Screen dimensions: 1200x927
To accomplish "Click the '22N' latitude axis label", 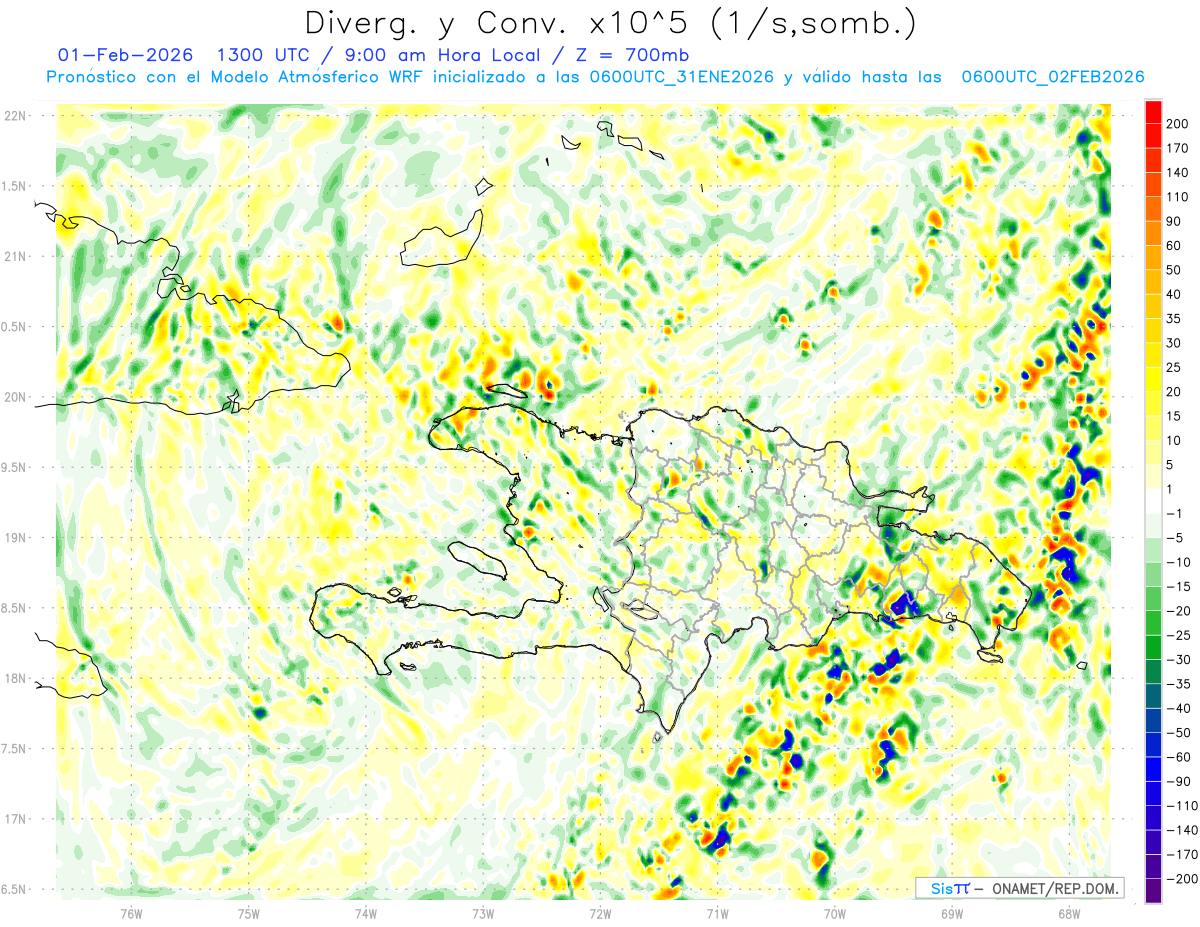I will click(x=16, y=116).
